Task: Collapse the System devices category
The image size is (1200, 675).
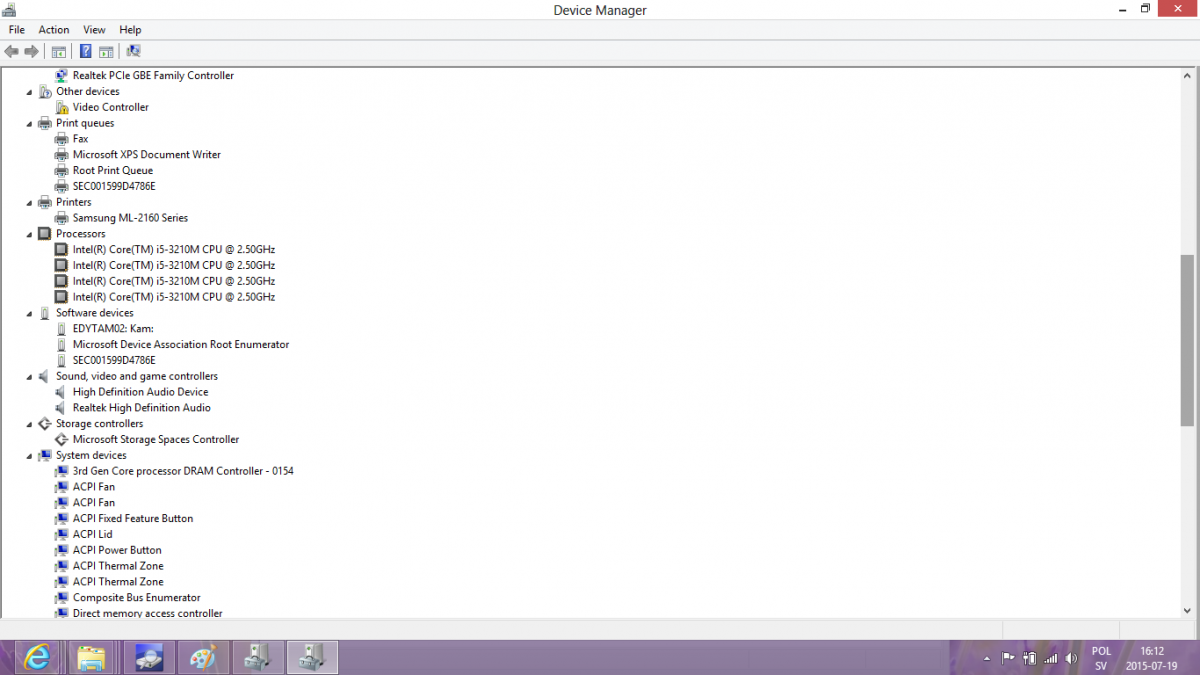Action: (30, 456)
